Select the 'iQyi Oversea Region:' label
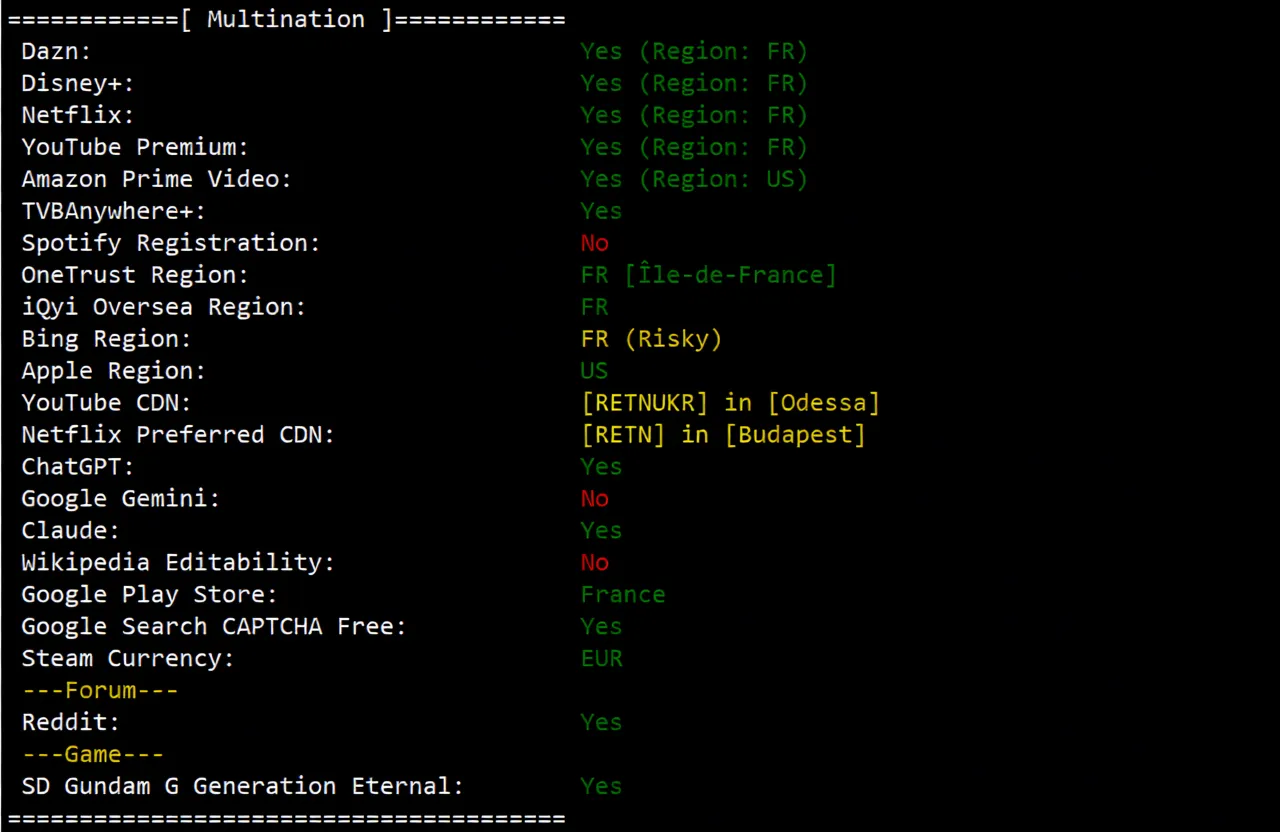This screenshot has height=832, width=1280. click(164, 307)
